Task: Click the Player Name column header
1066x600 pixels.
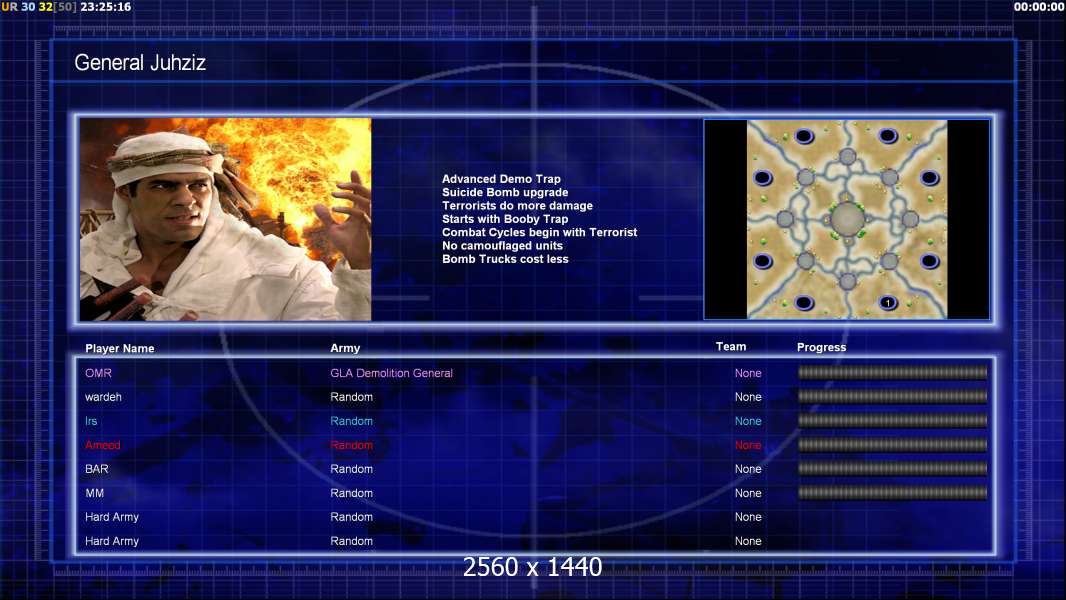Action: tap(120, 348)
